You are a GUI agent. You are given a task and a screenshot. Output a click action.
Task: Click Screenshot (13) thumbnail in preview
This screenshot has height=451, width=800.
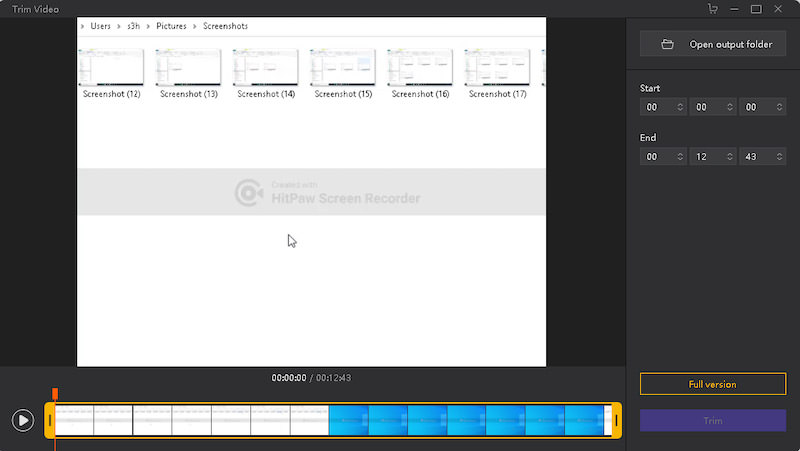coord(188,67)
